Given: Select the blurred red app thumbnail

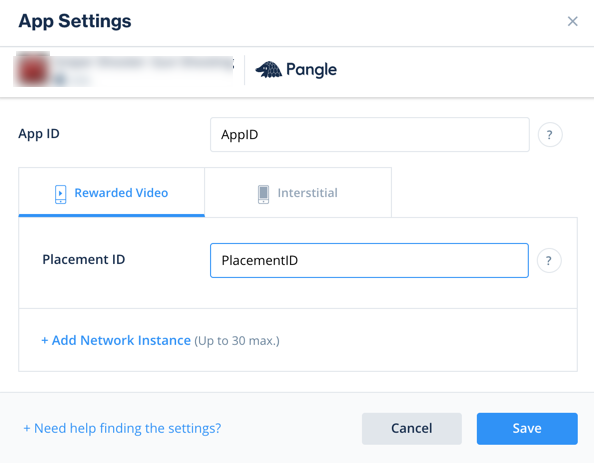Looking at the screenshot, I should click(32, 70).
